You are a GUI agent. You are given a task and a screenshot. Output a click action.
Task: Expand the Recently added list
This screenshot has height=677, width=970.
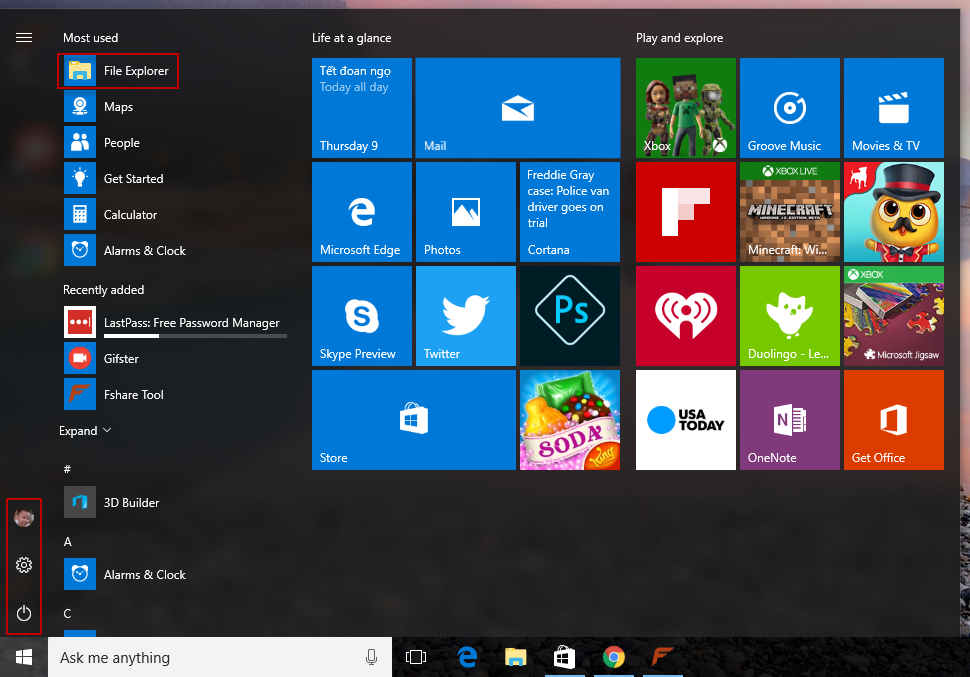point(85,431)
